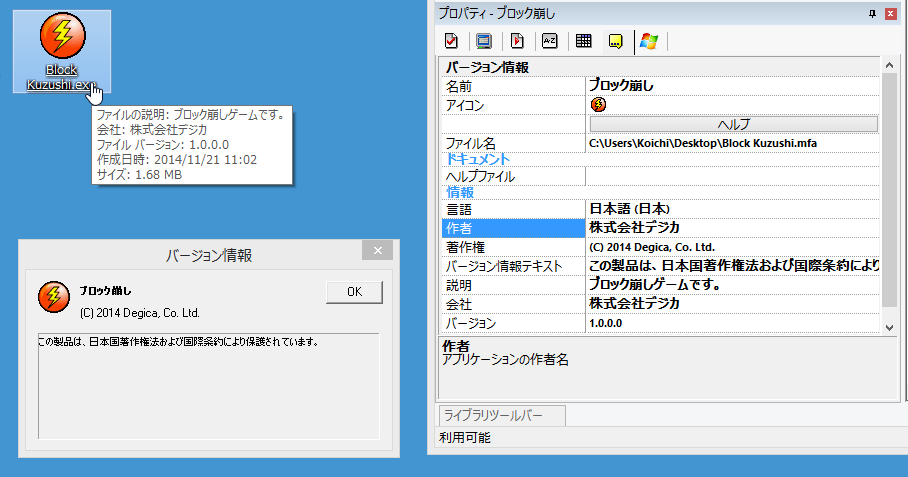
Task: Select the バージョン property label
Action: pyautogui.click(x=470, y=323)
